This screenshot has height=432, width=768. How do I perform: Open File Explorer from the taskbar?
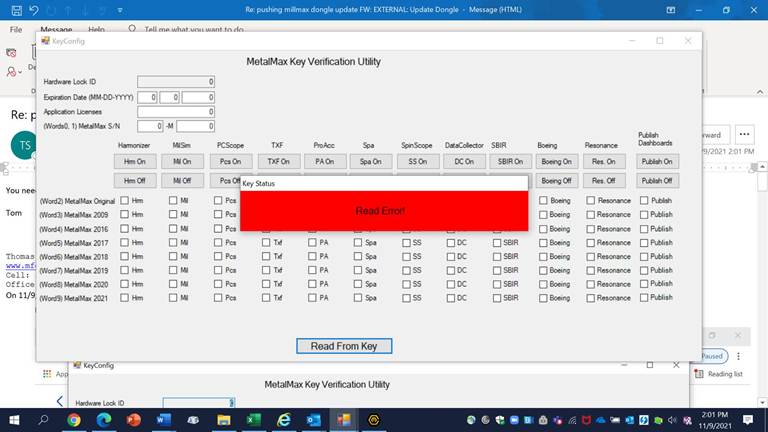tap(224, 420)
